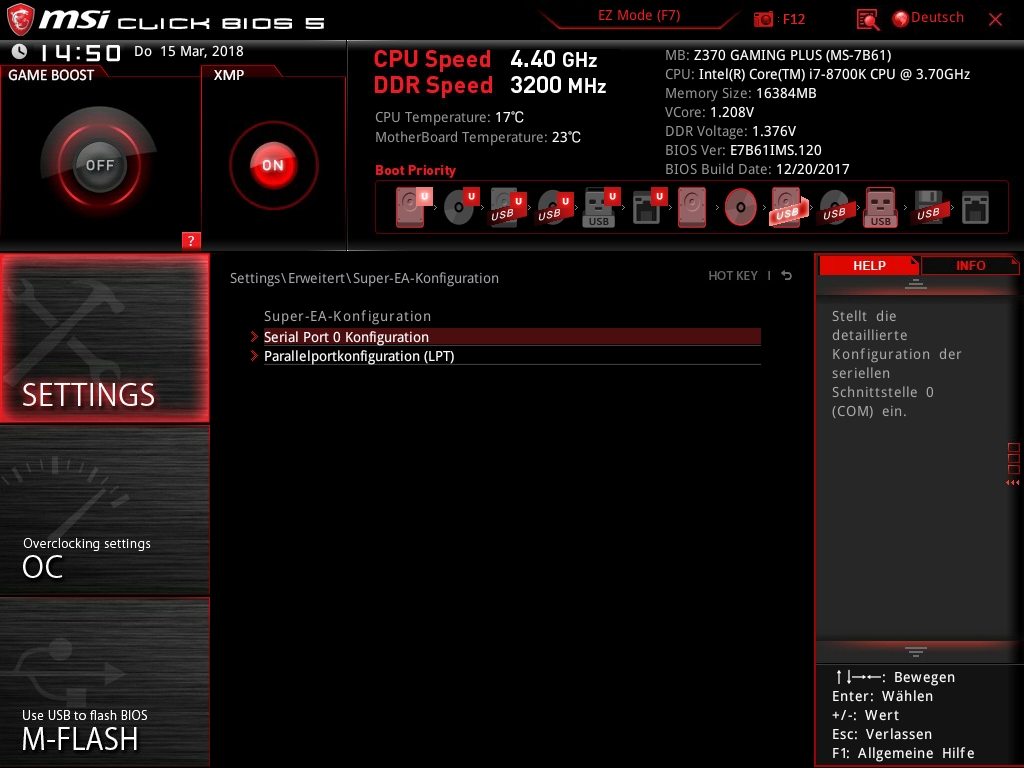Open Serial Port 0 Konfiguration submenu
Image resolution: width=1024 pixels, height=768 pixels.
511,337
